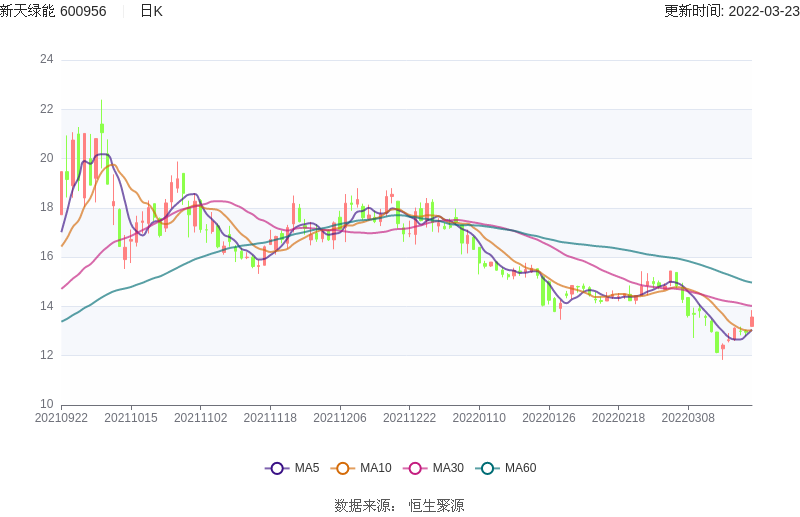
Task: Click the MA30 pink circle legend marker
Action: tap(415, 468)
